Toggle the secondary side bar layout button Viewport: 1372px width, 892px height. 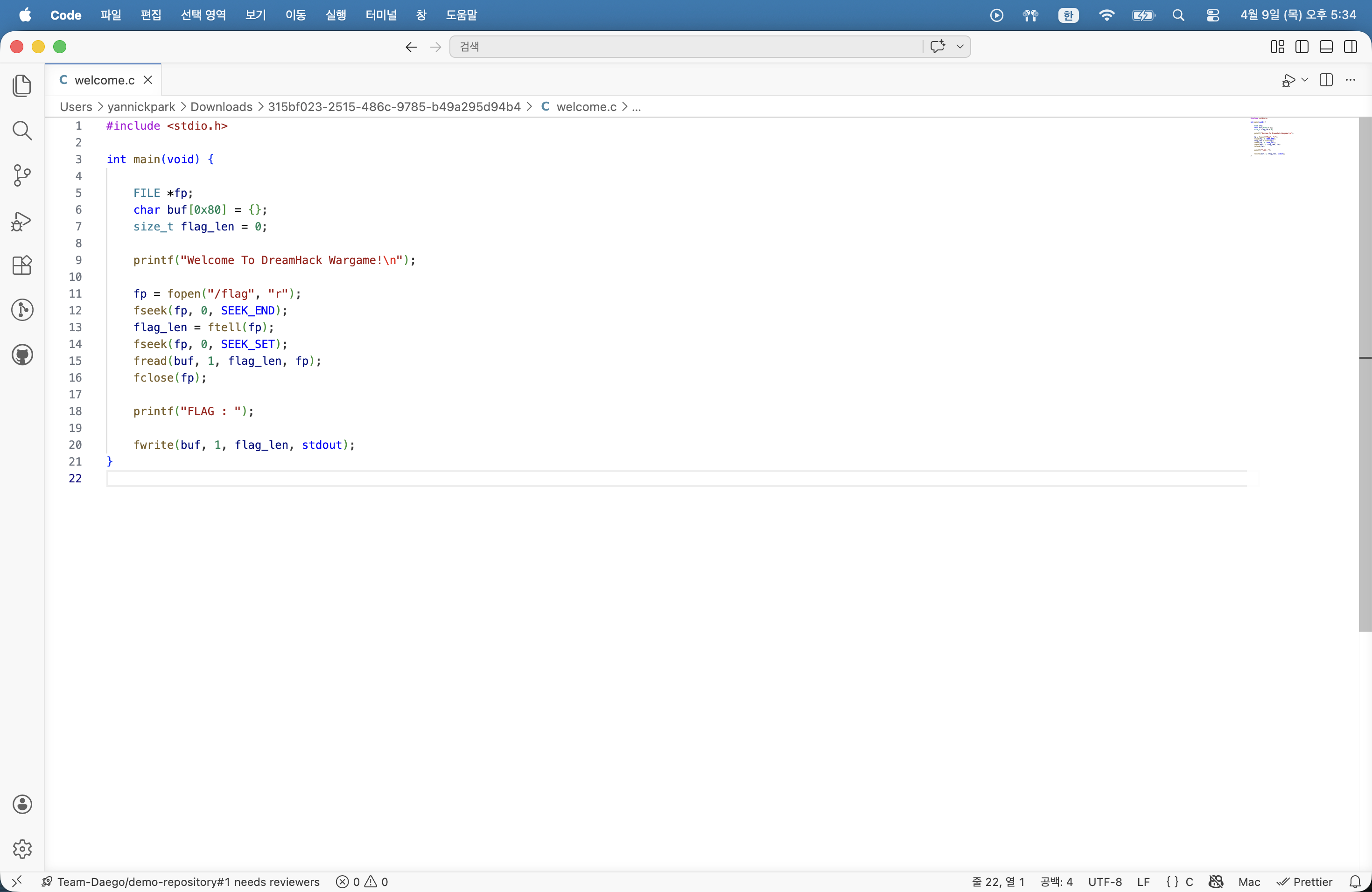click(x=1350, y=47)
